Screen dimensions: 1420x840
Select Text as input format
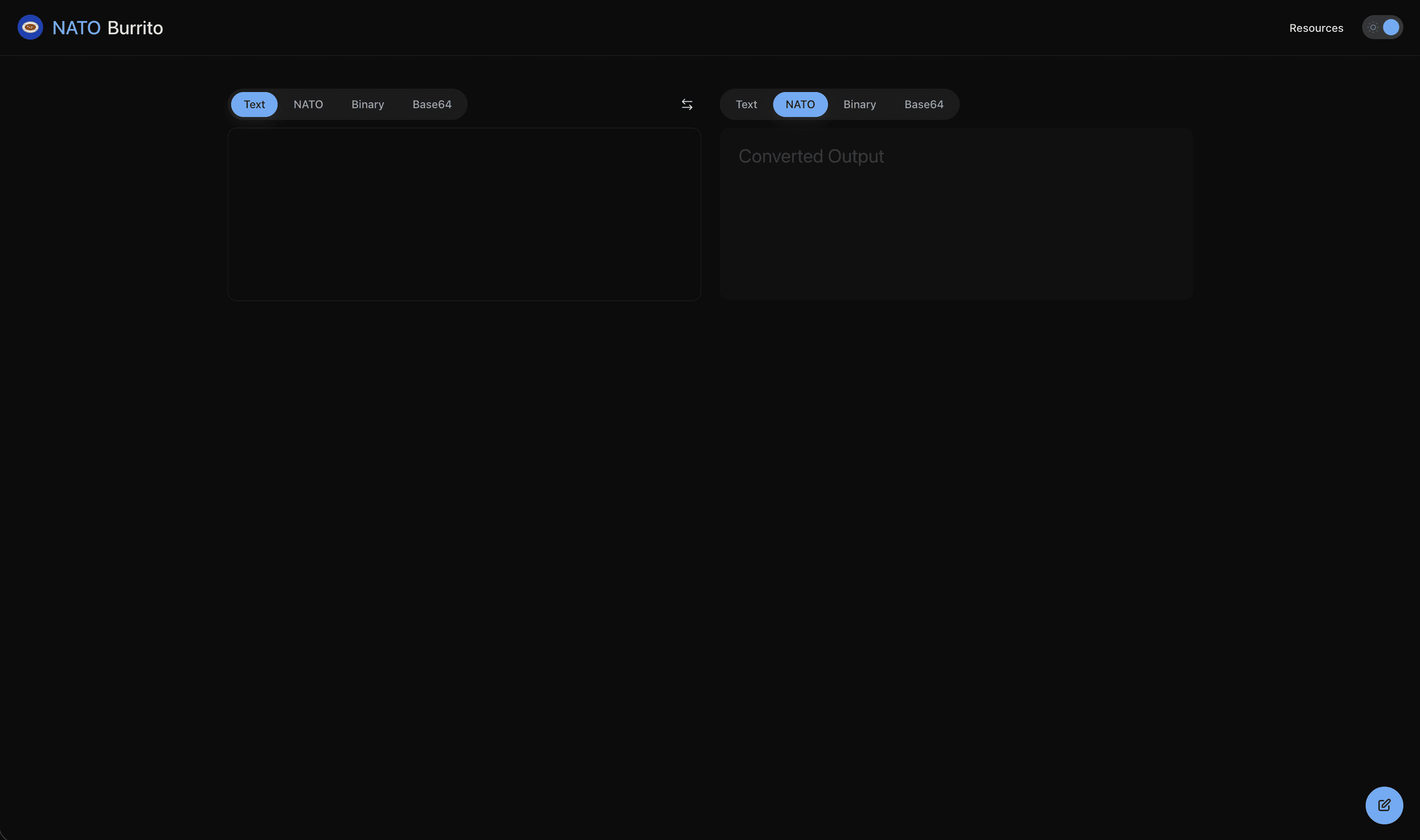pyautogui.click(x=254, y=104)
